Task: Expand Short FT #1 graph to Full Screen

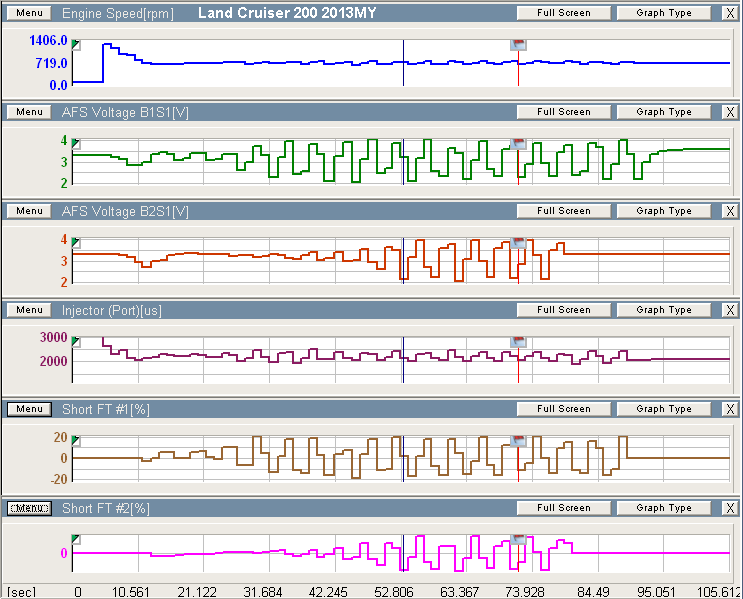Action: 563,409
